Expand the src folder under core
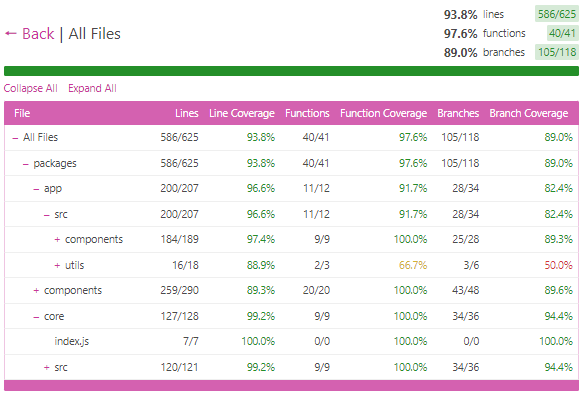The height and width of the screenshot is (393, 581). (46, 367)
